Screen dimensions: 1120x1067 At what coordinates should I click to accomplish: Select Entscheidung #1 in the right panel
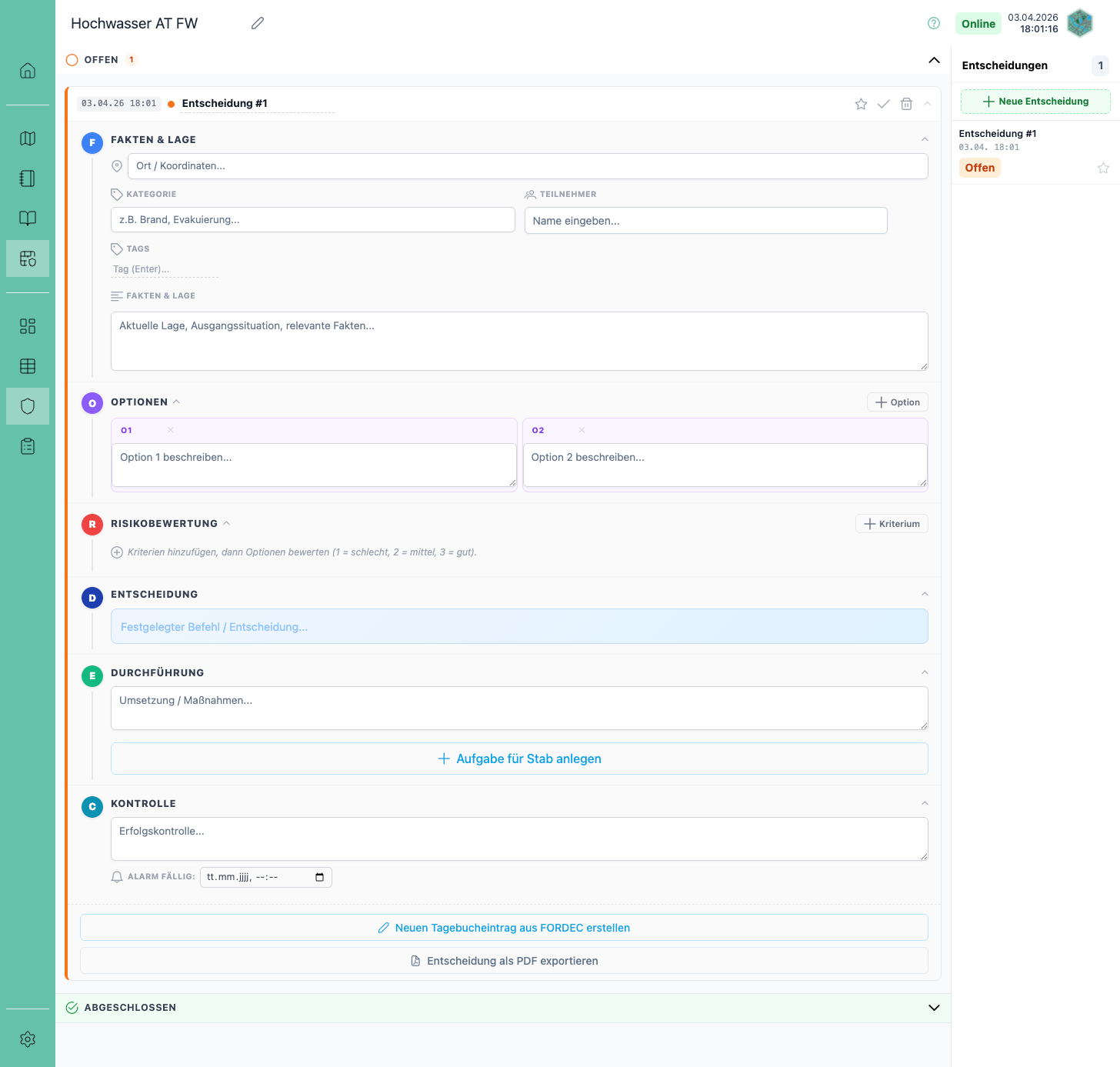pyautogui.click(x=998, y=134)
